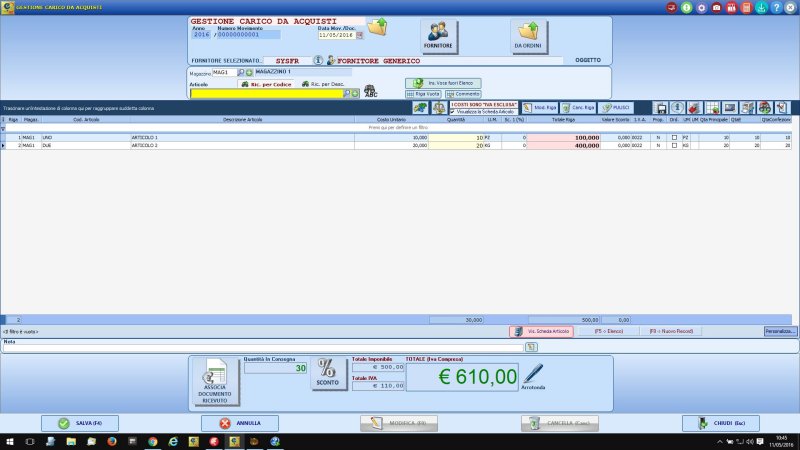
Task: Click the info circle icon in grid toolbar
Action: click(x=677, y=108)
